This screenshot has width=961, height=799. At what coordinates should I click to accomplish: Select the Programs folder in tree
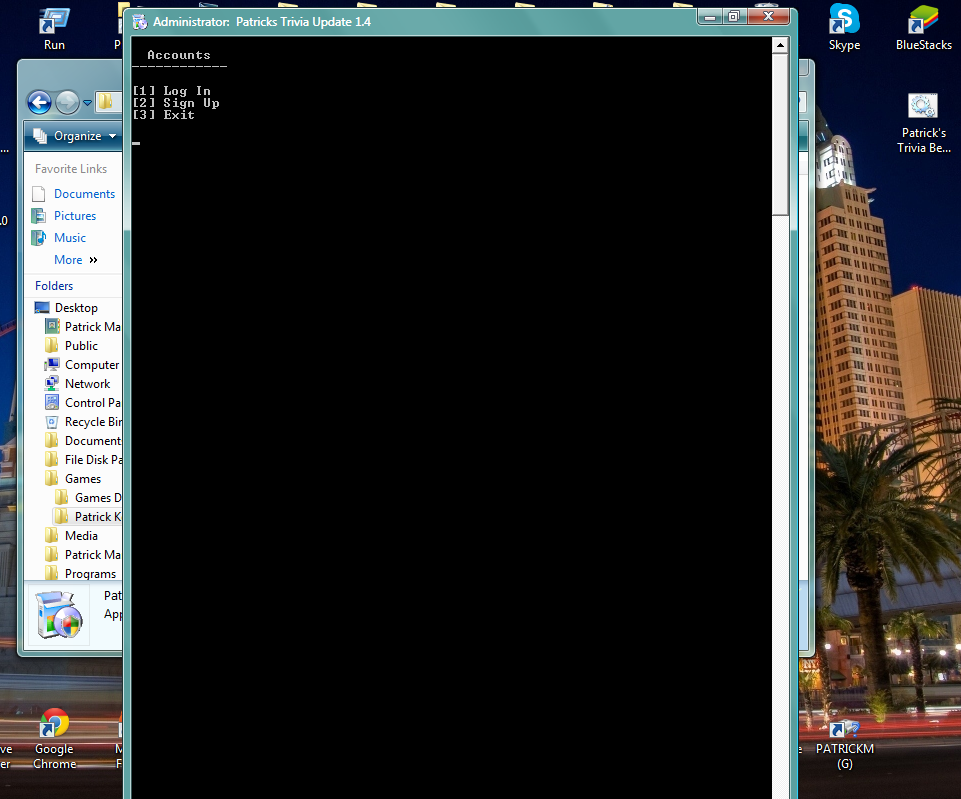pyautogui.click(x=90, y=574)
